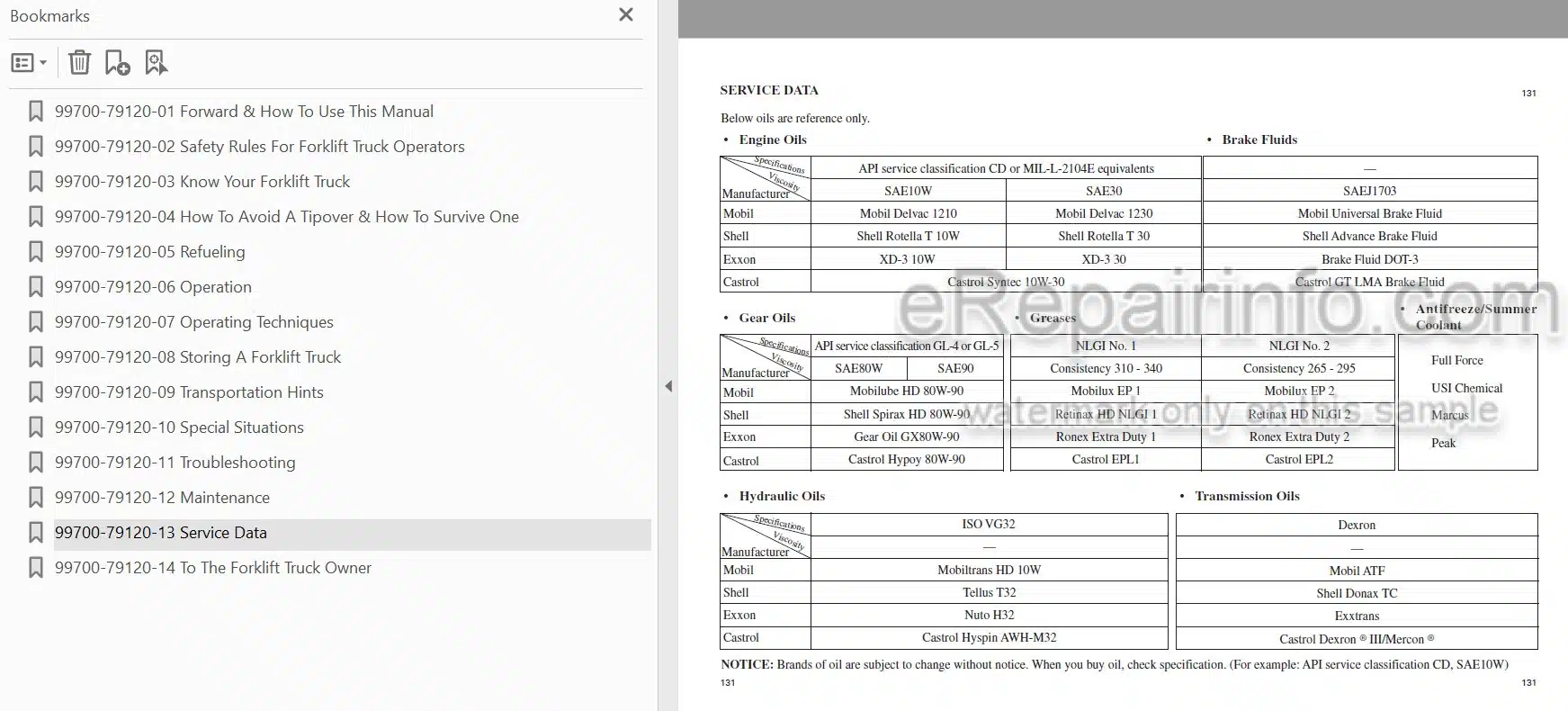Open bookmark 07 Operating Techniques
Screen dimensions: 1568x711
pyautogui.click(x=193, y=322)
